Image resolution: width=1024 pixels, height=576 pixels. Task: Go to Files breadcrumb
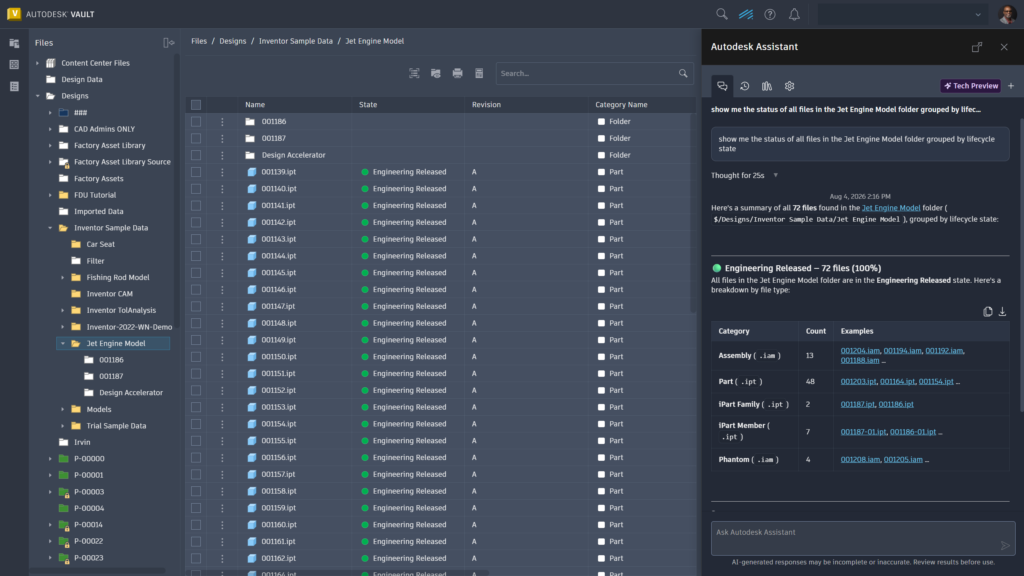click(x=199, y=41)
